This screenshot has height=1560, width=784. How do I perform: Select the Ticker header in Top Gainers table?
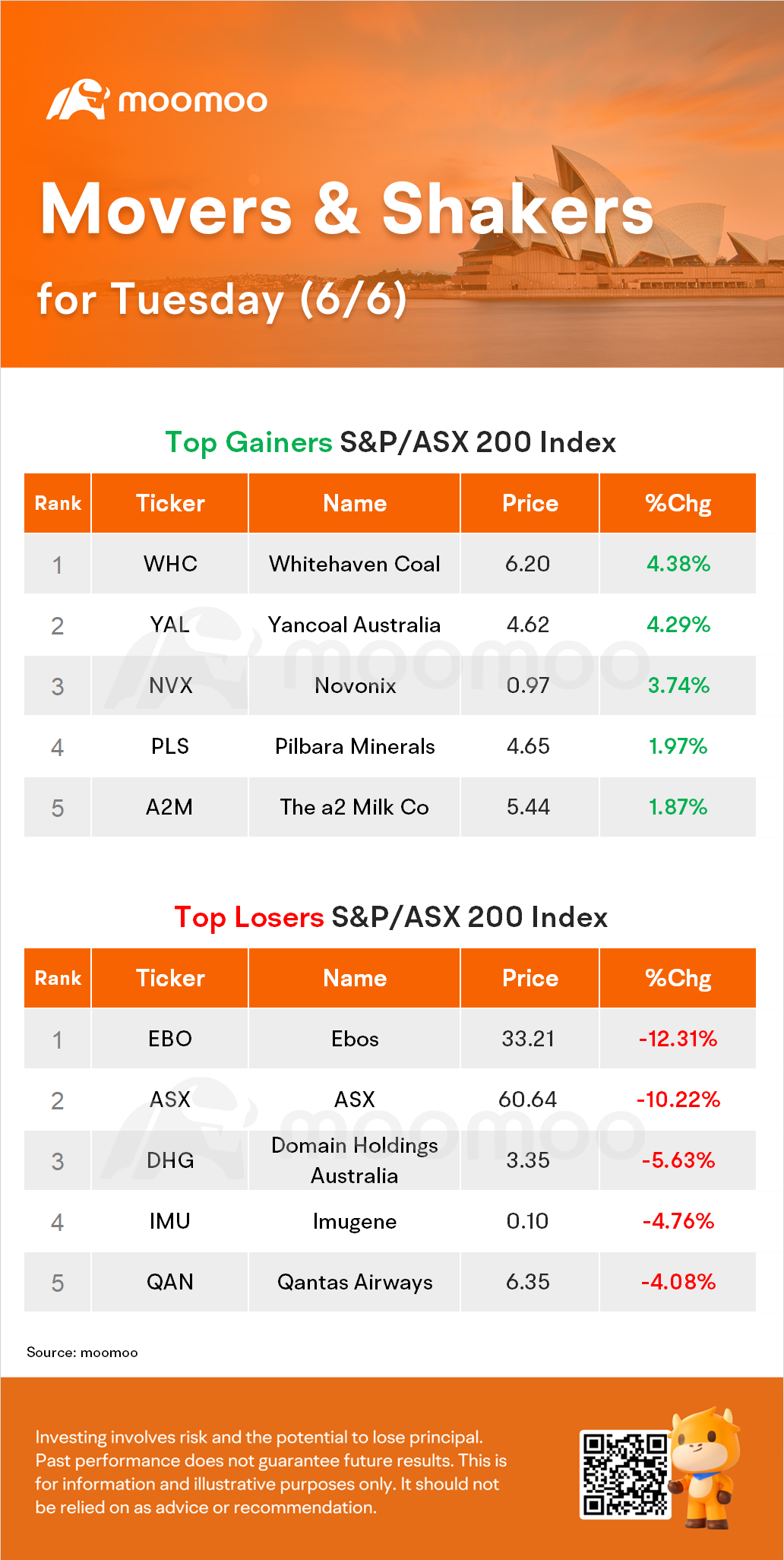170,503
